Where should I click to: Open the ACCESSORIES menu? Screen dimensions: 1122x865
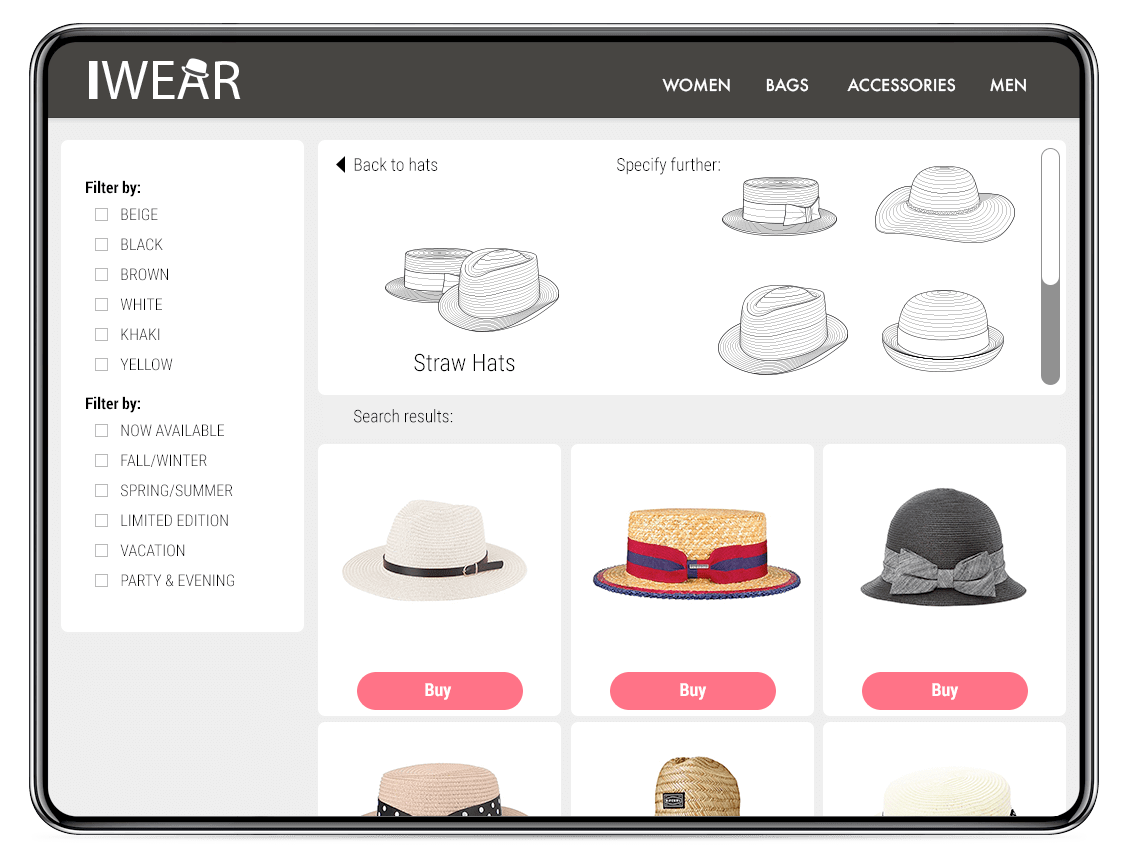(901, 85)
